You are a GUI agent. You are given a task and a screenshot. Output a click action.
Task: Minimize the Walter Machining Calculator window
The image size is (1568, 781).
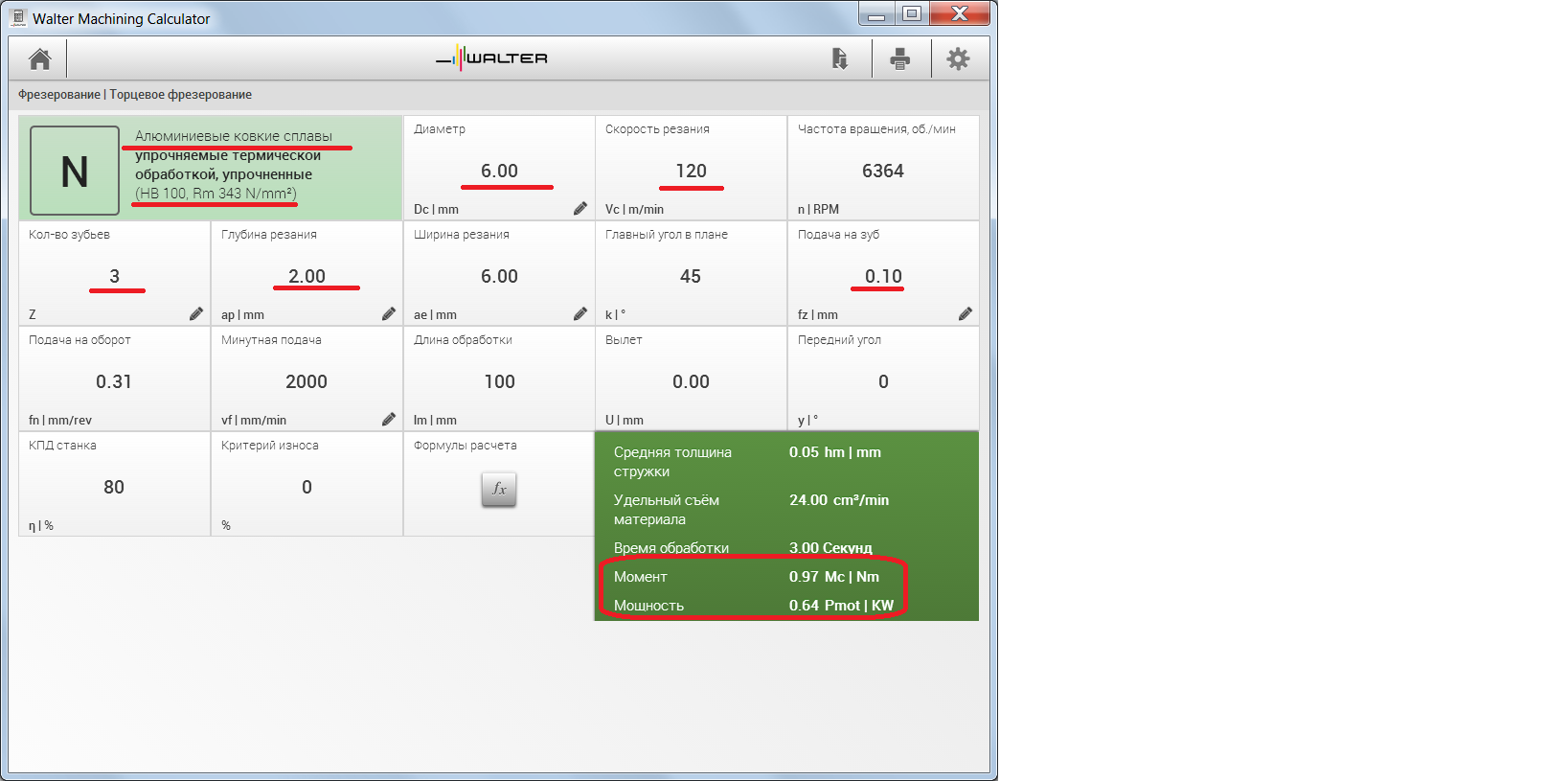[876, 14]
